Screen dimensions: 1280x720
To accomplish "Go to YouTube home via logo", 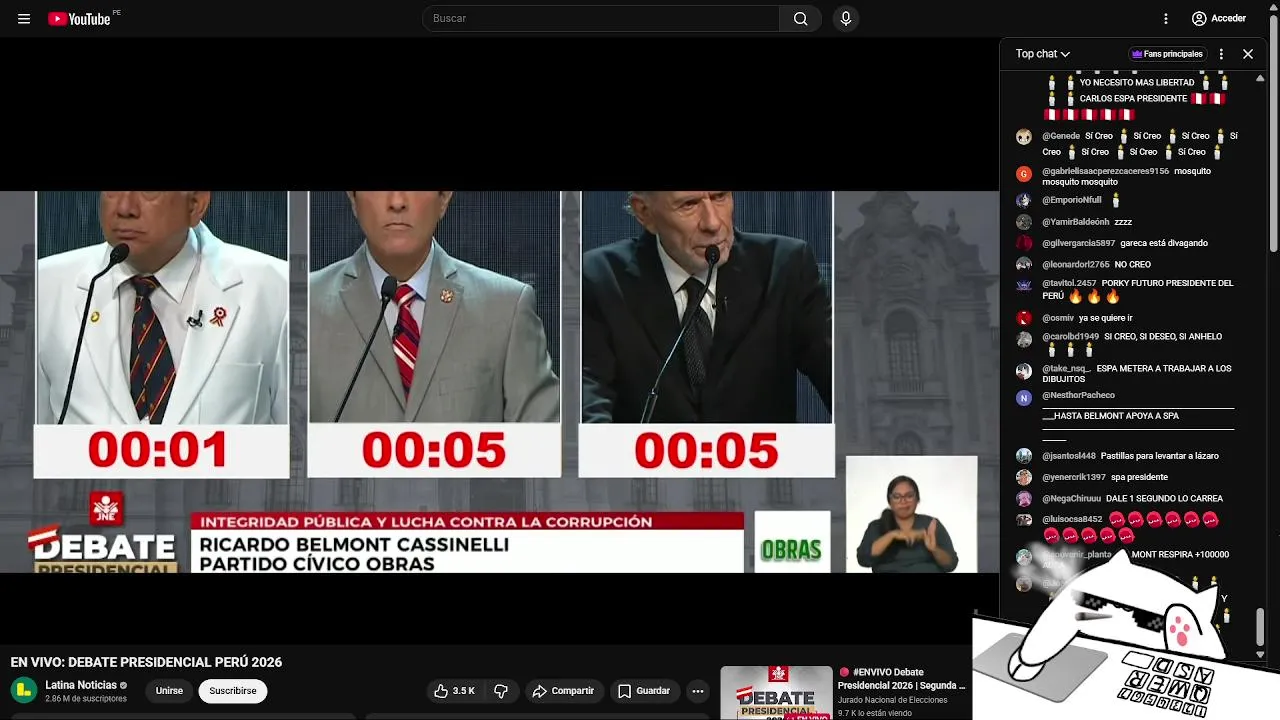I will coord(79,18).
